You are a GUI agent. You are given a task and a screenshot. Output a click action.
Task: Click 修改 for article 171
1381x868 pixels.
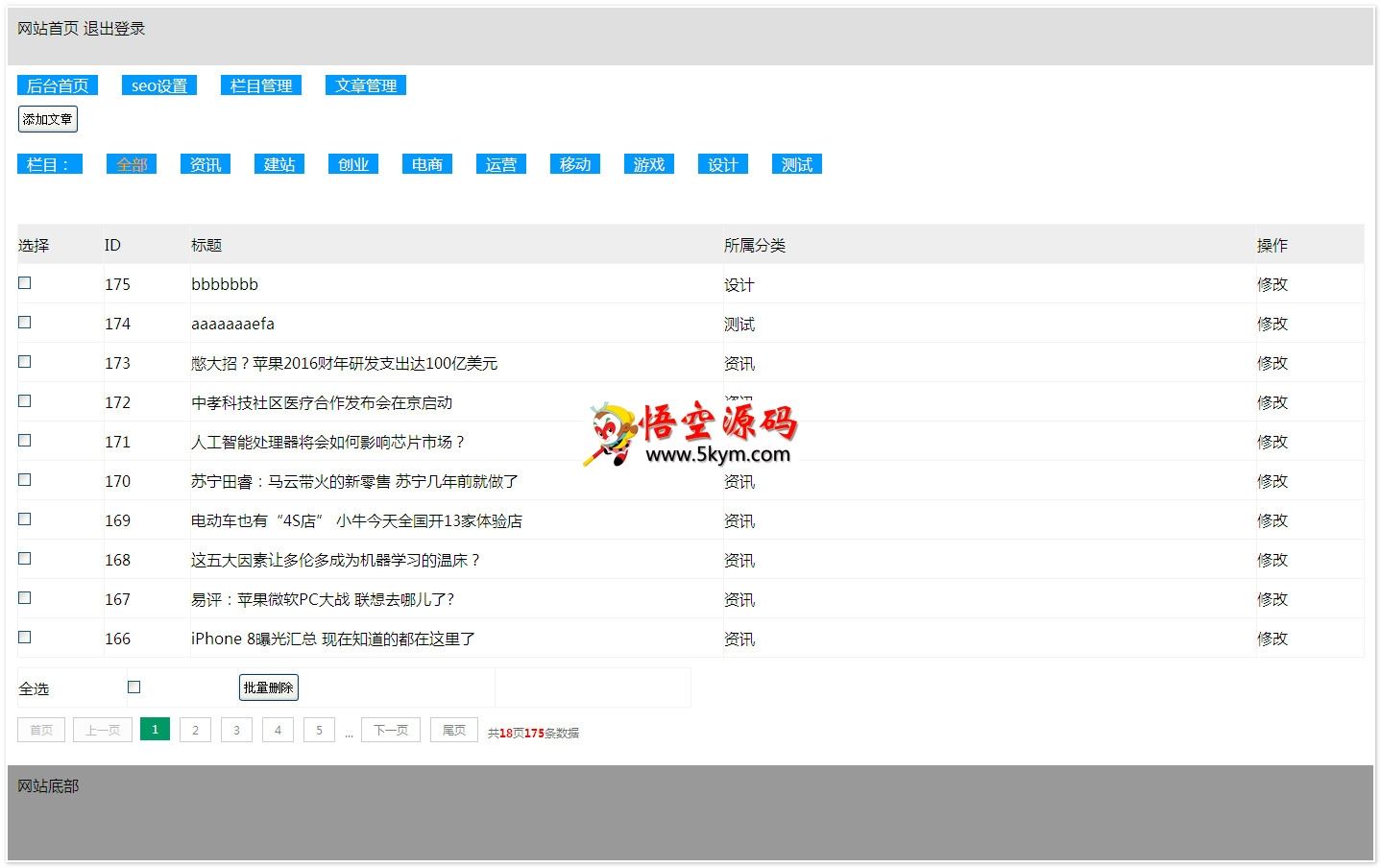tap(1272, 442)
